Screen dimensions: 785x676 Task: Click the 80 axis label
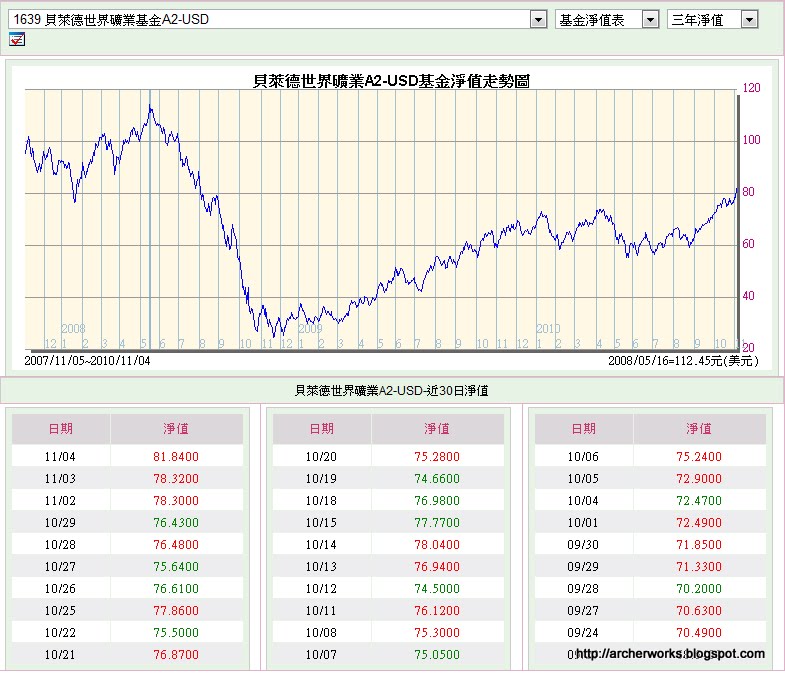point(748,192)
